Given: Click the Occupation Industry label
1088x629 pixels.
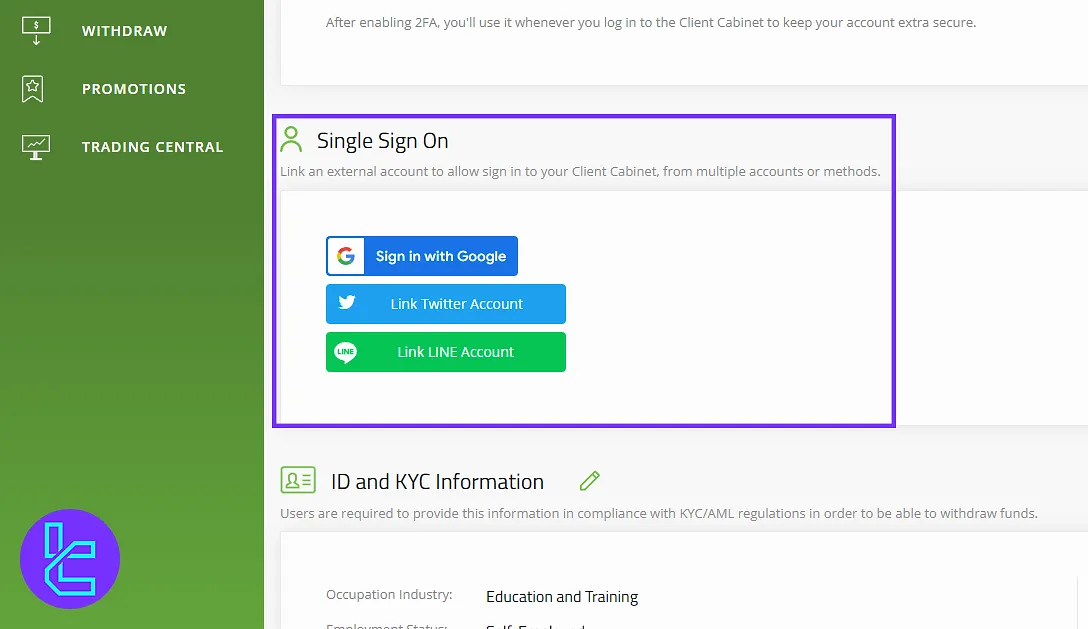Looking at the screenshot, I should [x=389, y=595].
